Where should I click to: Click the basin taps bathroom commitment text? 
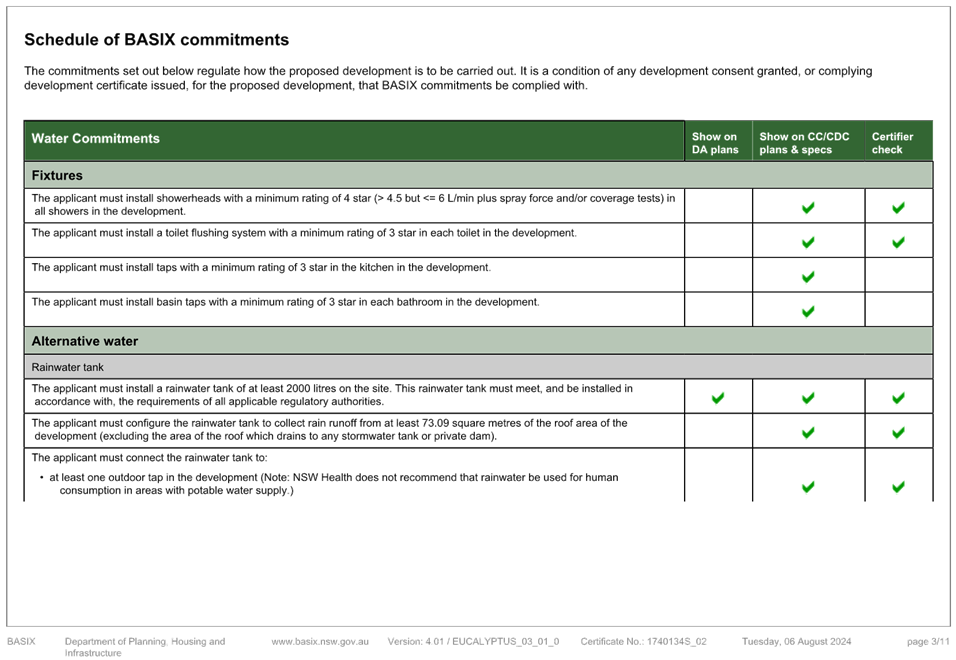pos(285,302)
